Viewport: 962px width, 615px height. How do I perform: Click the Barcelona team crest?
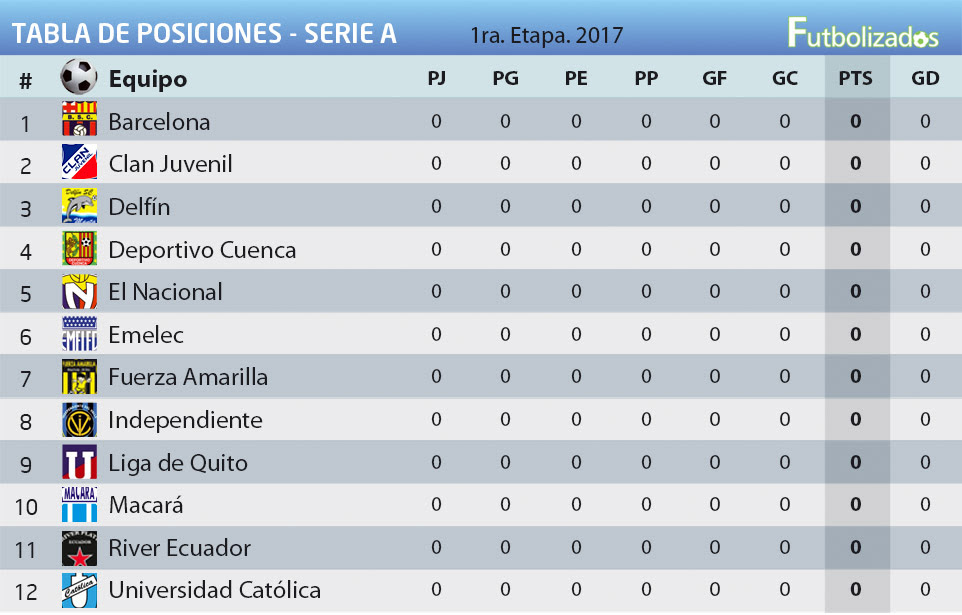[x=79, y=119]
